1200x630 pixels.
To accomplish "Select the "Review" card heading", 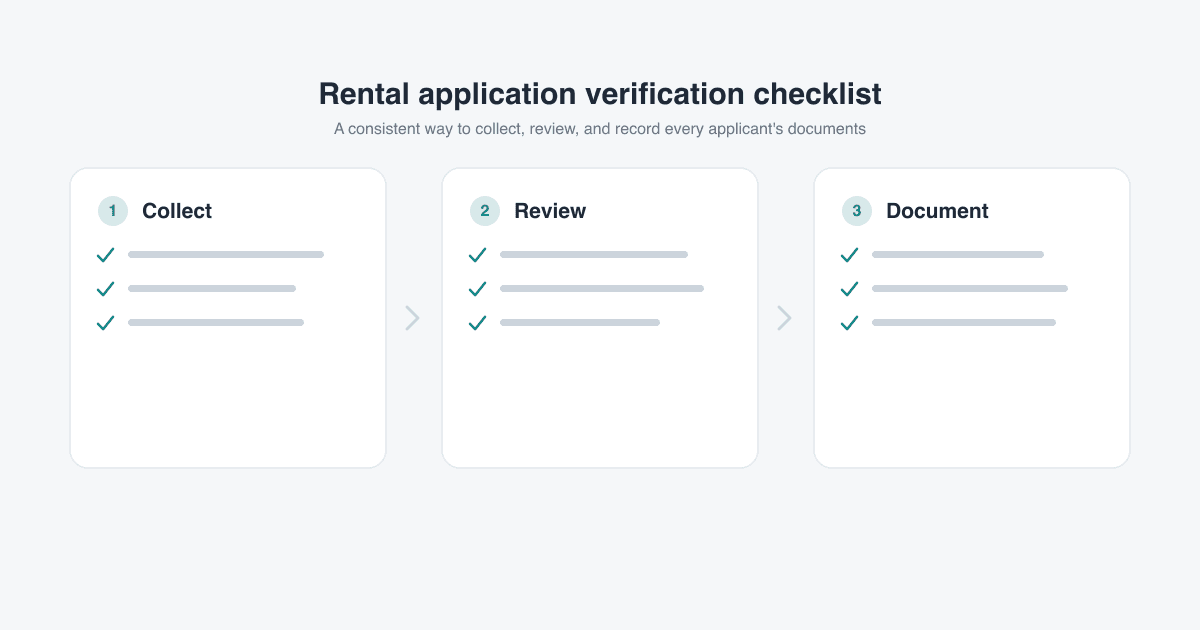I will click(550, 211).
